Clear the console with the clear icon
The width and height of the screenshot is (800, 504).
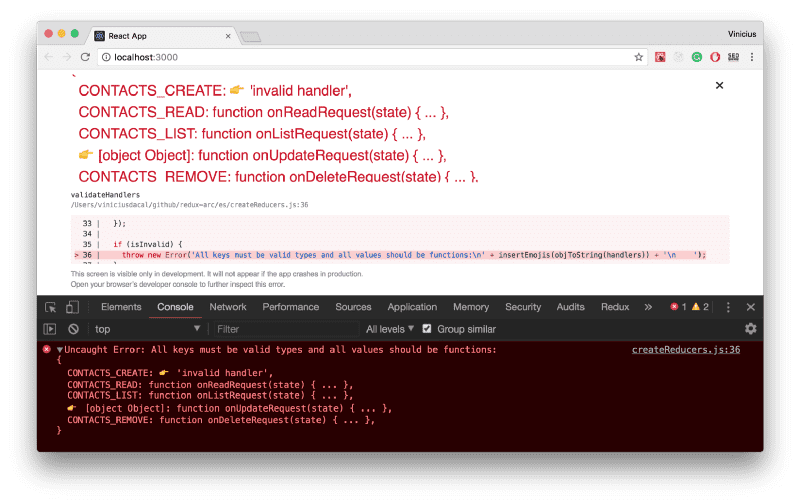(73, 329)
